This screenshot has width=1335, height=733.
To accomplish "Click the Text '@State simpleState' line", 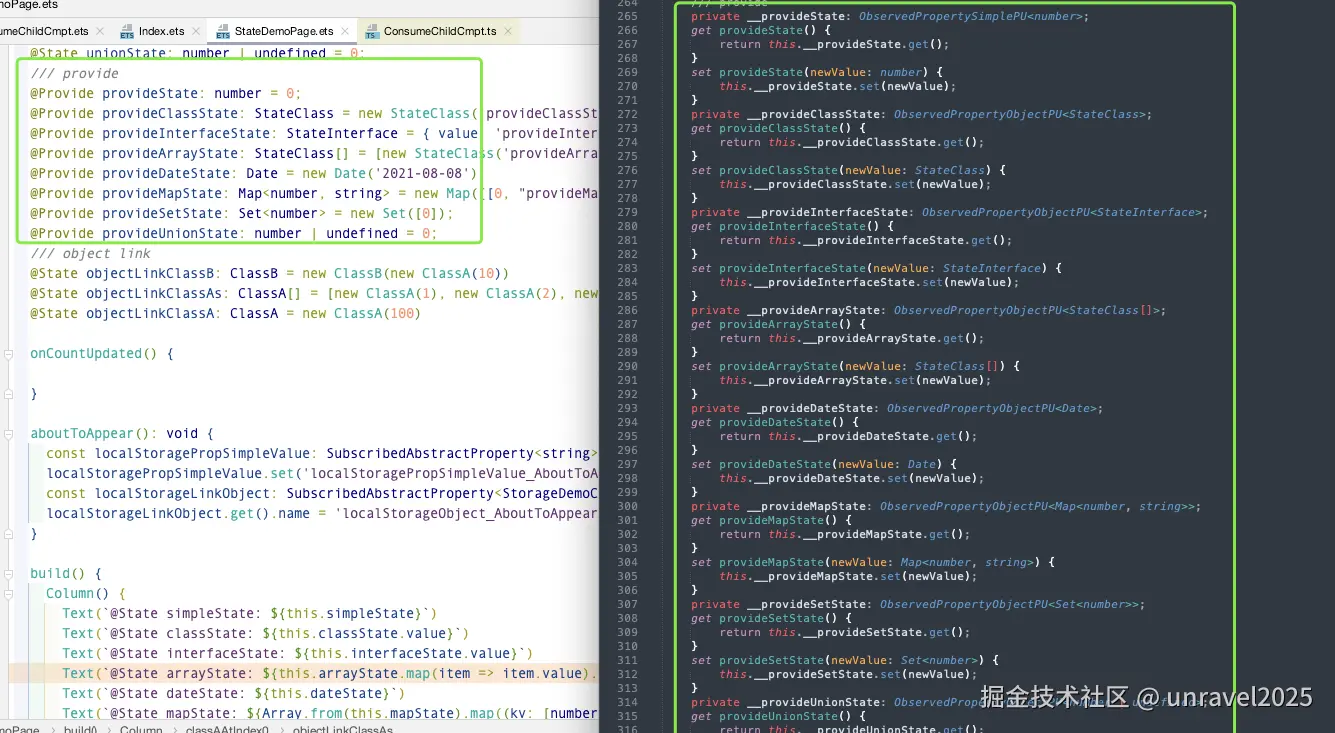I will click(249, 613).
